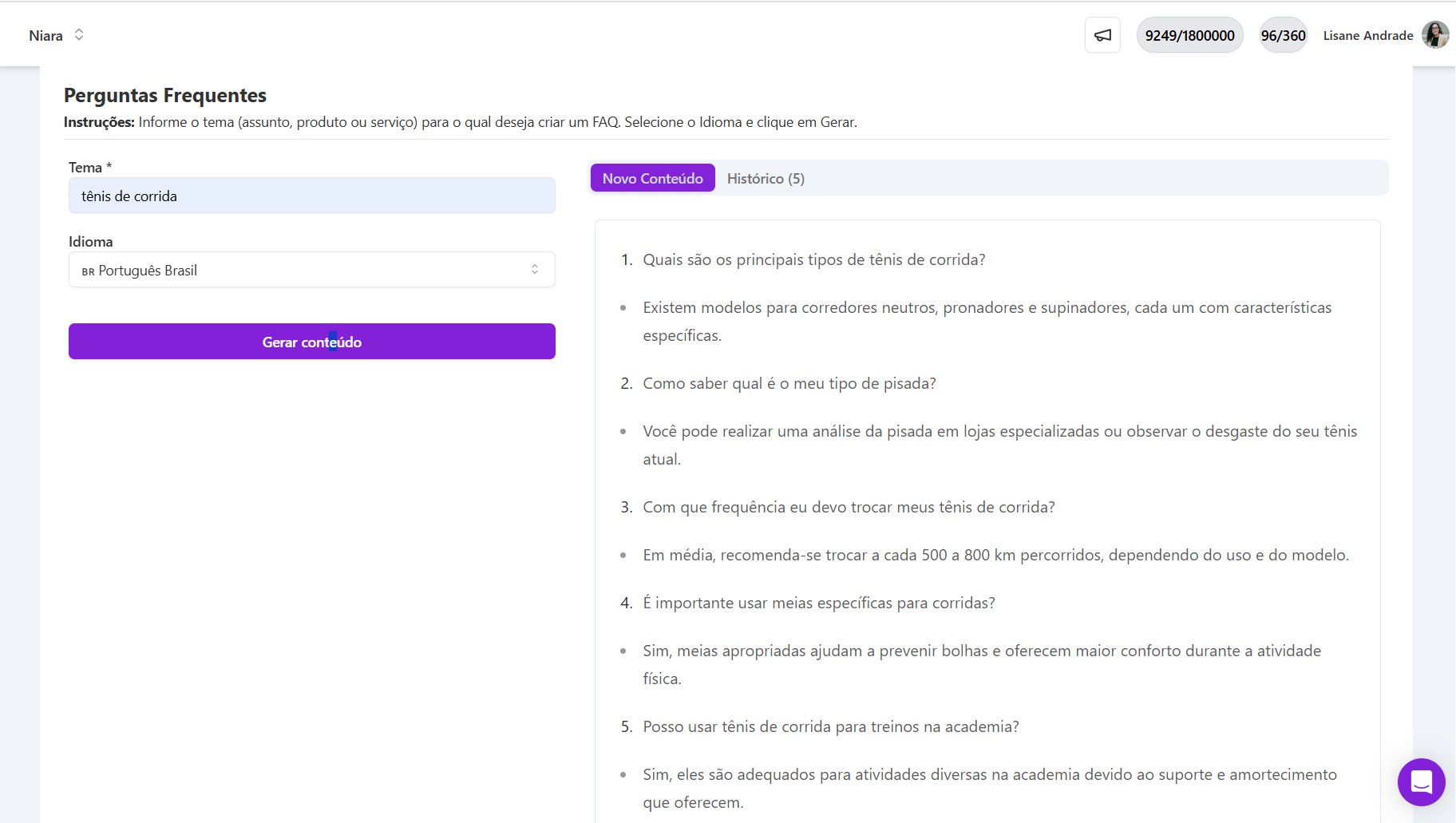Click Lisane Andrade's profile avatar
1456x823 pixels.
coord(1434,34)
